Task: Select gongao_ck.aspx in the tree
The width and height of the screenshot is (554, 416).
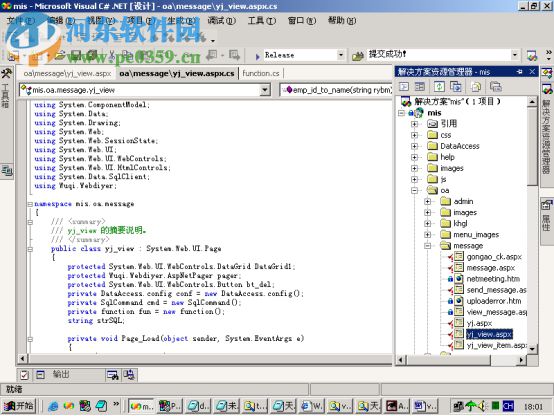Action: pyautogui.click(x=494, y=257)
